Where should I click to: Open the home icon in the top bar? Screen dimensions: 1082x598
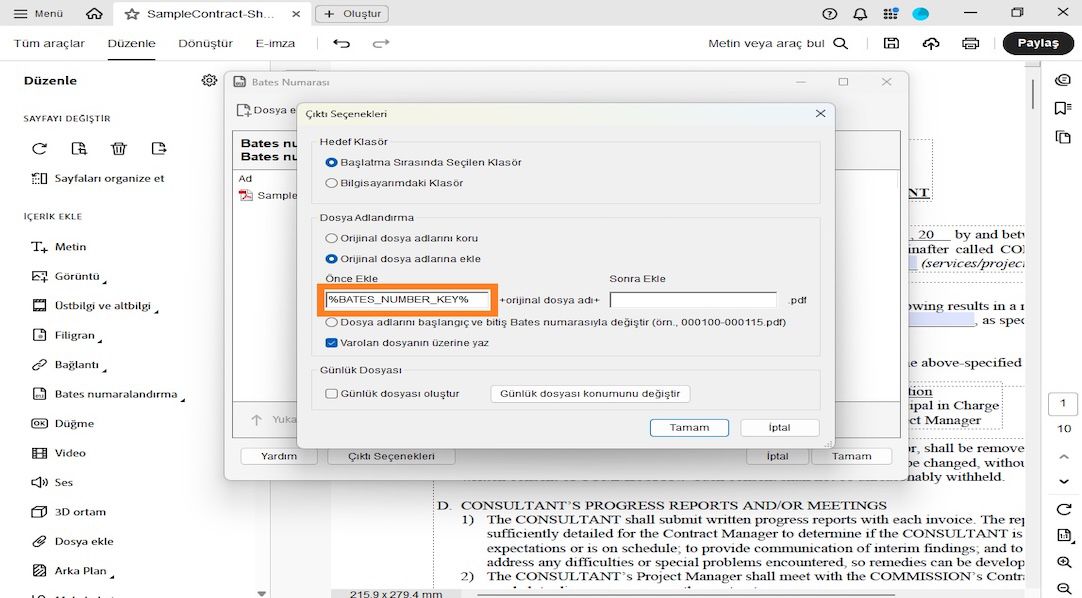coord(95,14)
